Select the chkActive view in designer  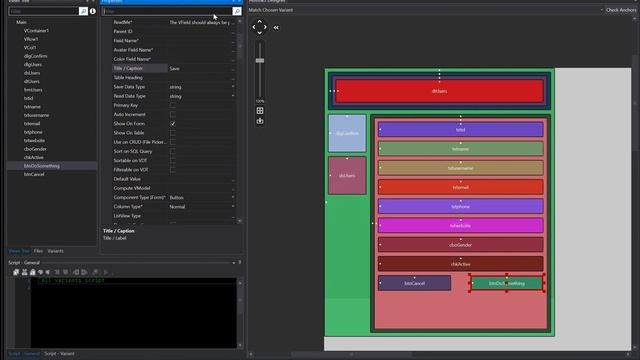[460, 264]
